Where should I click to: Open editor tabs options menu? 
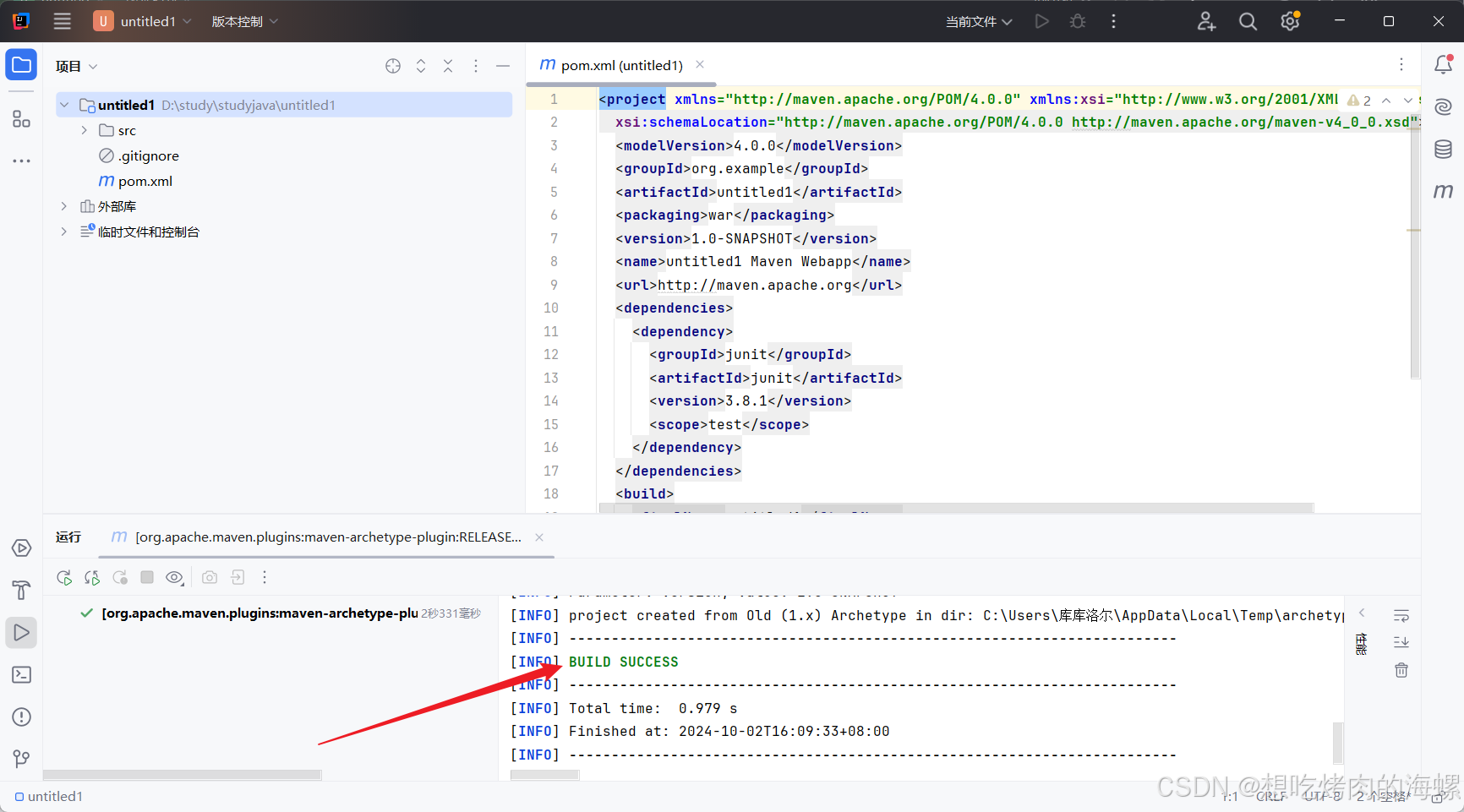(1401, 64)
